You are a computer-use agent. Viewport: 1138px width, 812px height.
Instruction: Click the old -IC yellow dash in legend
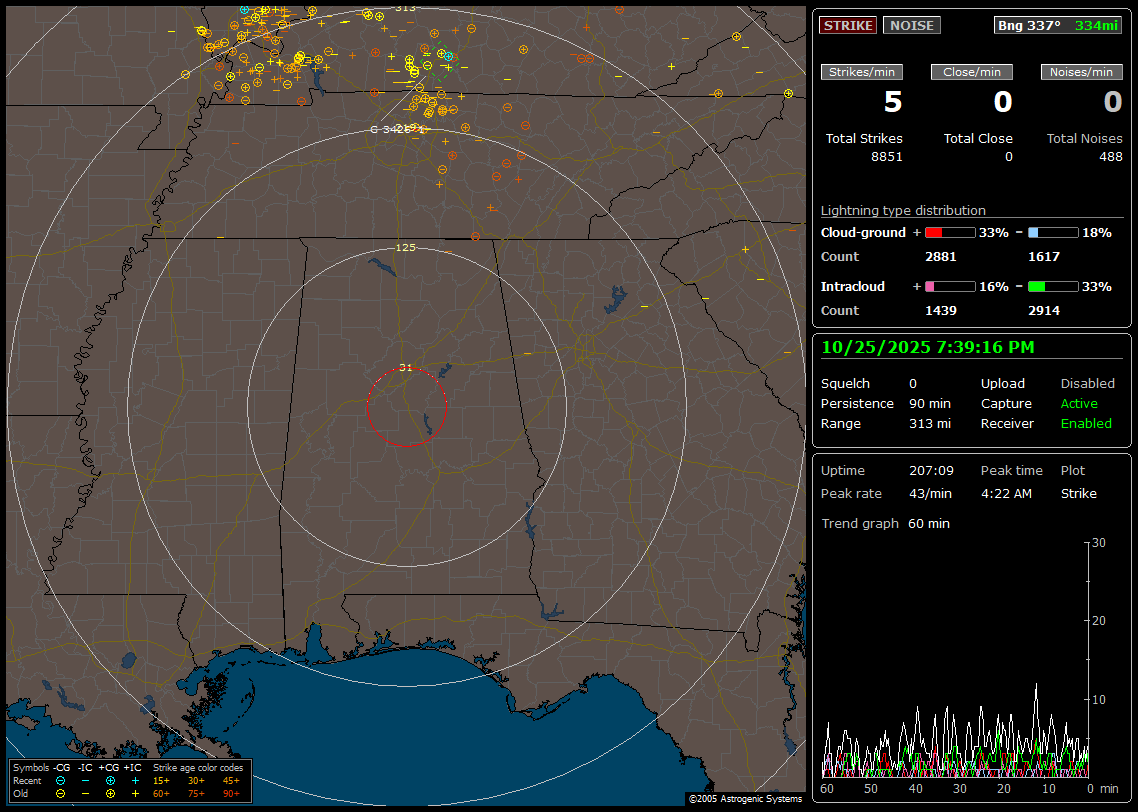point(86,793)
